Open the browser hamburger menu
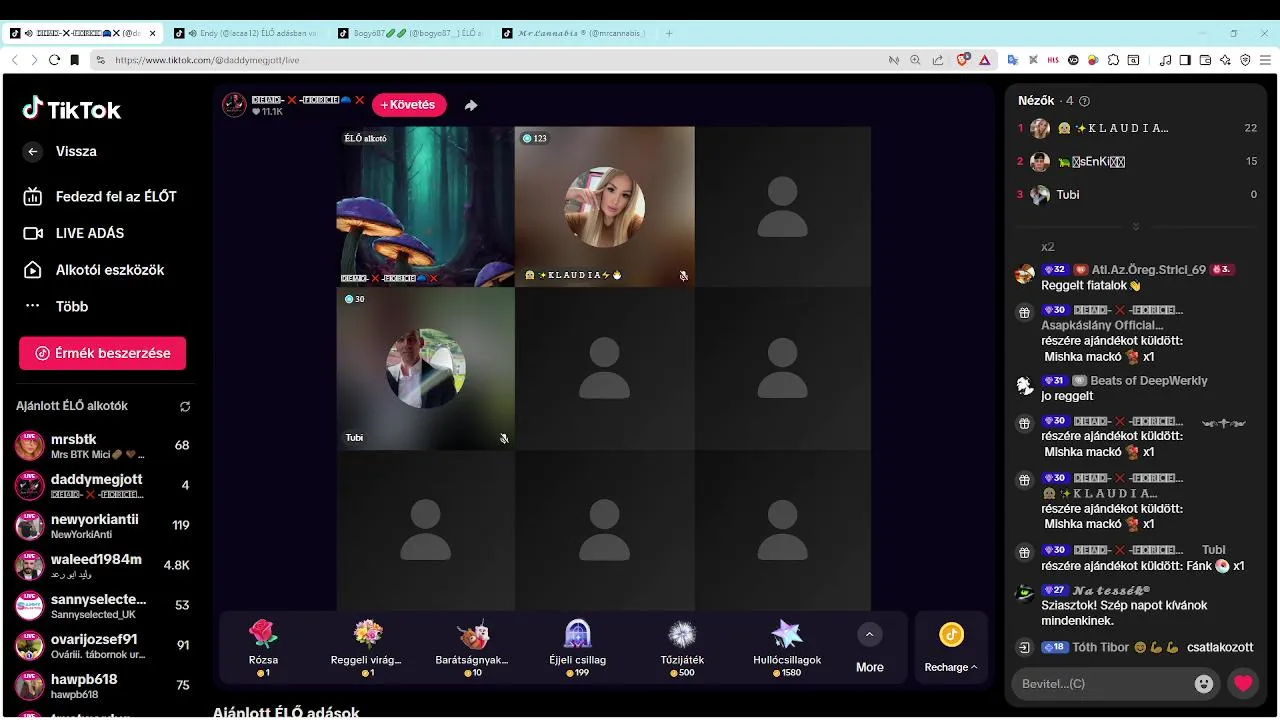The height and width of the screenshot is (720, 1280). tap(1265, 60)
